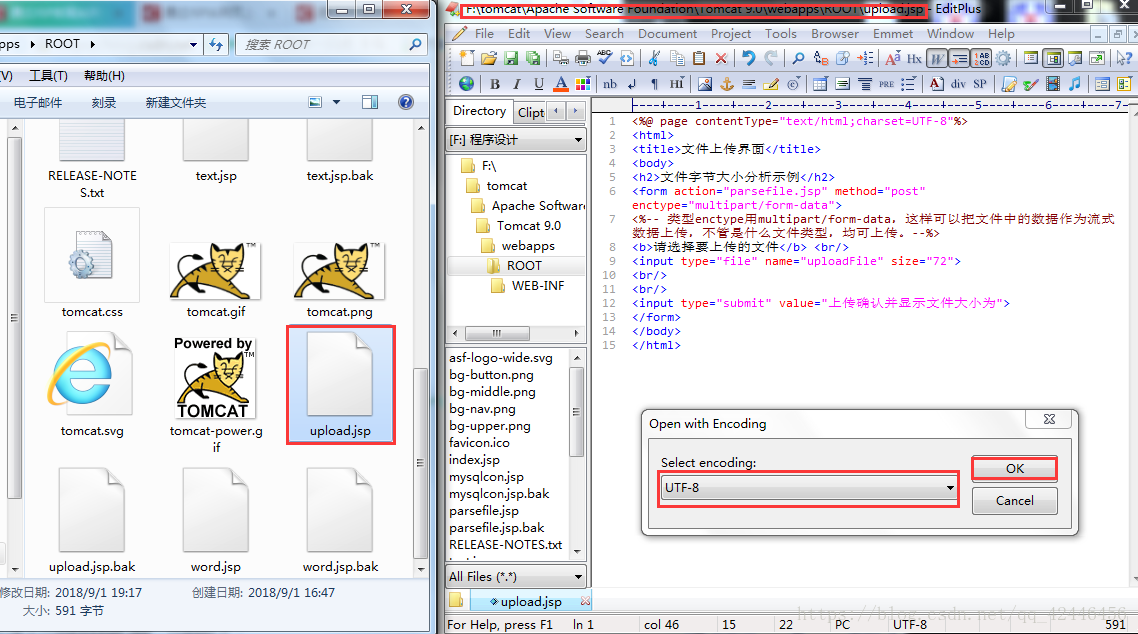This screenshot has height=634, width=1138.
Task: Insert image tag with the picture icon
Action: (x=704, y=84)
